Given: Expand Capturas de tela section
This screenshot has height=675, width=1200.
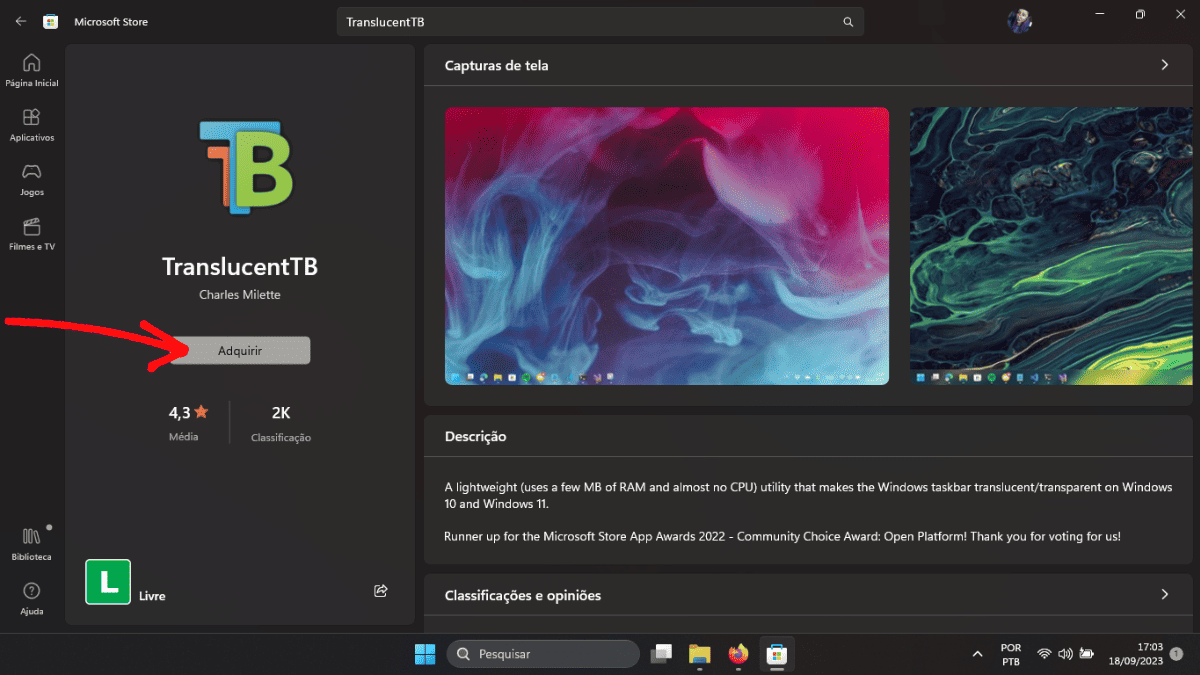Looking at the screenshot, I should tap(1164, 65).
